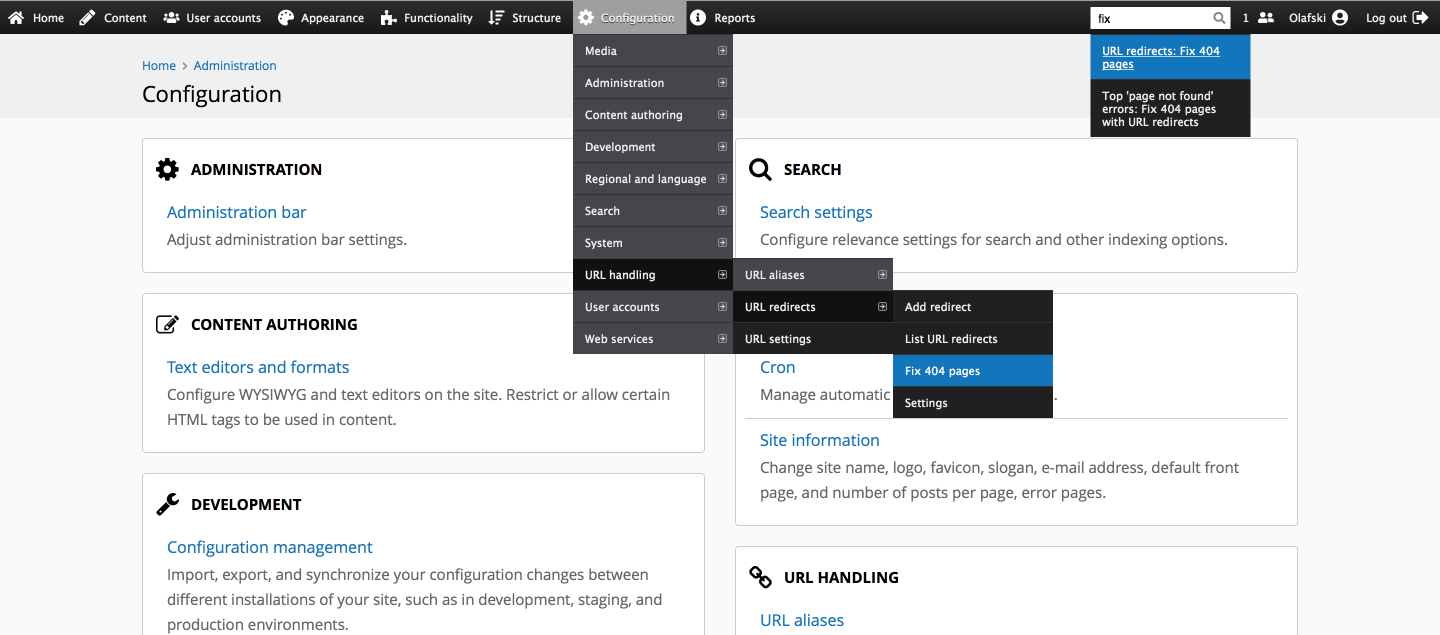Viewport: 1440px width, 635px height.
Task: Click the Content pencil icon
Action: pos(88,18)
